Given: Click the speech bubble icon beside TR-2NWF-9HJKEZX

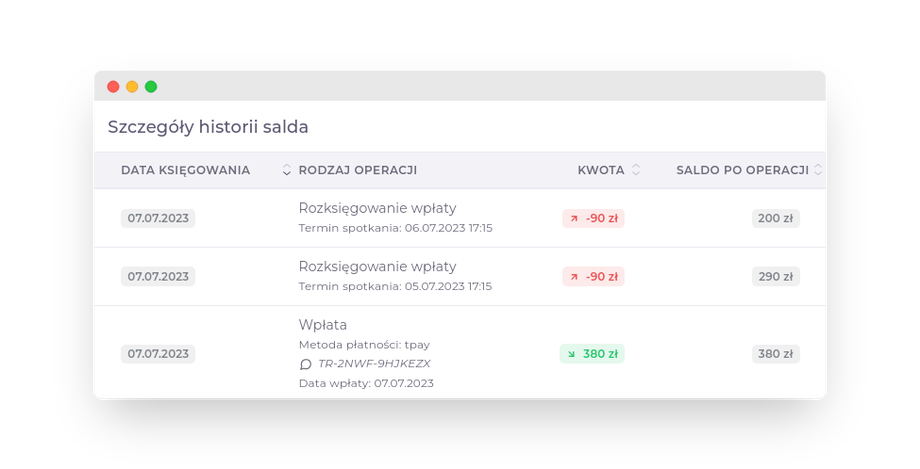Looking at the screenshot, I should pyautogui.click(x=306, y=364).
